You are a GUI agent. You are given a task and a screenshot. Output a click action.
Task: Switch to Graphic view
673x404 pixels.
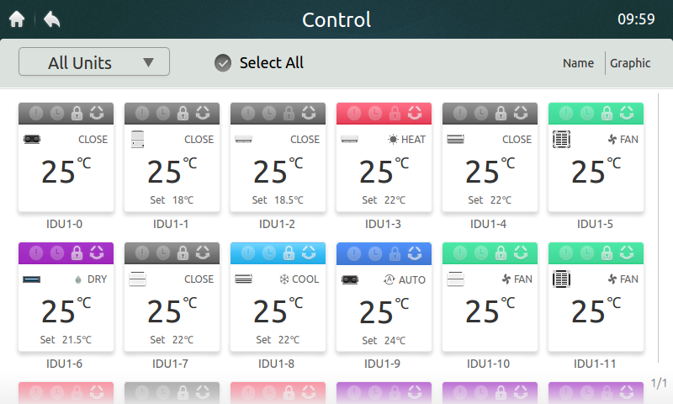coord(630,63)
